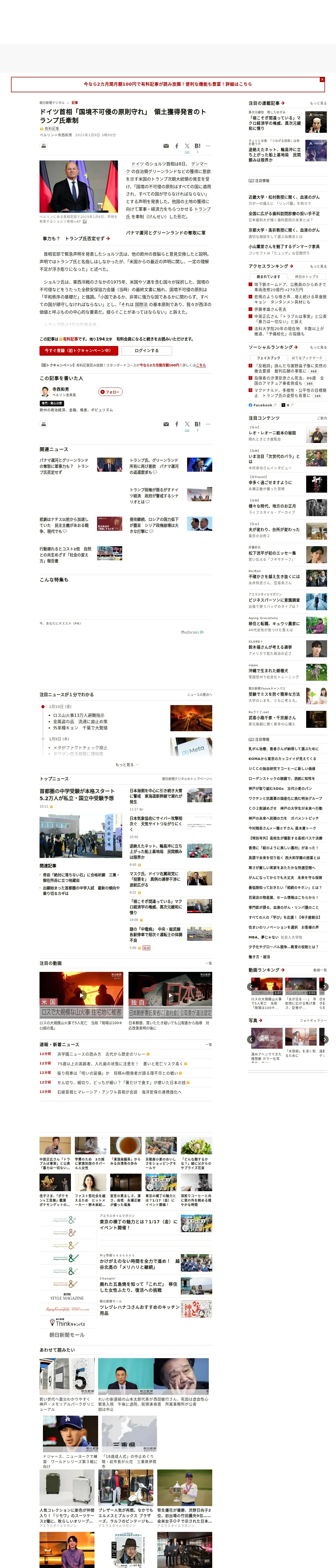Open 働き方・就活 link in PR list
The height and width of the screenshot is (1568, 336).
259,957
